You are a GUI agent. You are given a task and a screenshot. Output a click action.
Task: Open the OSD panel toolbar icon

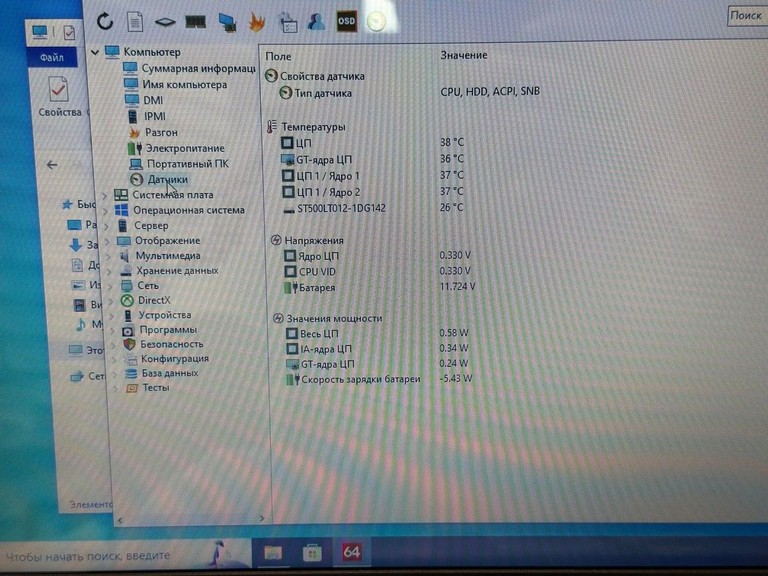click(x=346, y=21)
